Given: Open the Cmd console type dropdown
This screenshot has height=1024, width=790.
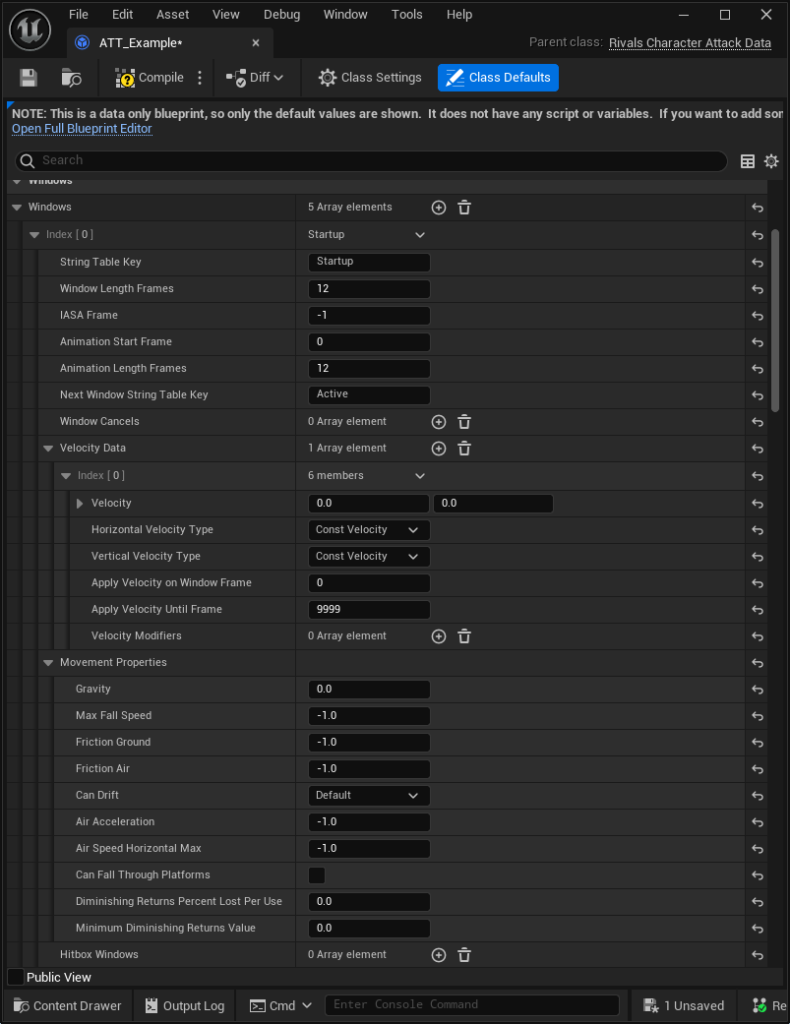Looking at the screenshot, I should point(281,1006).
